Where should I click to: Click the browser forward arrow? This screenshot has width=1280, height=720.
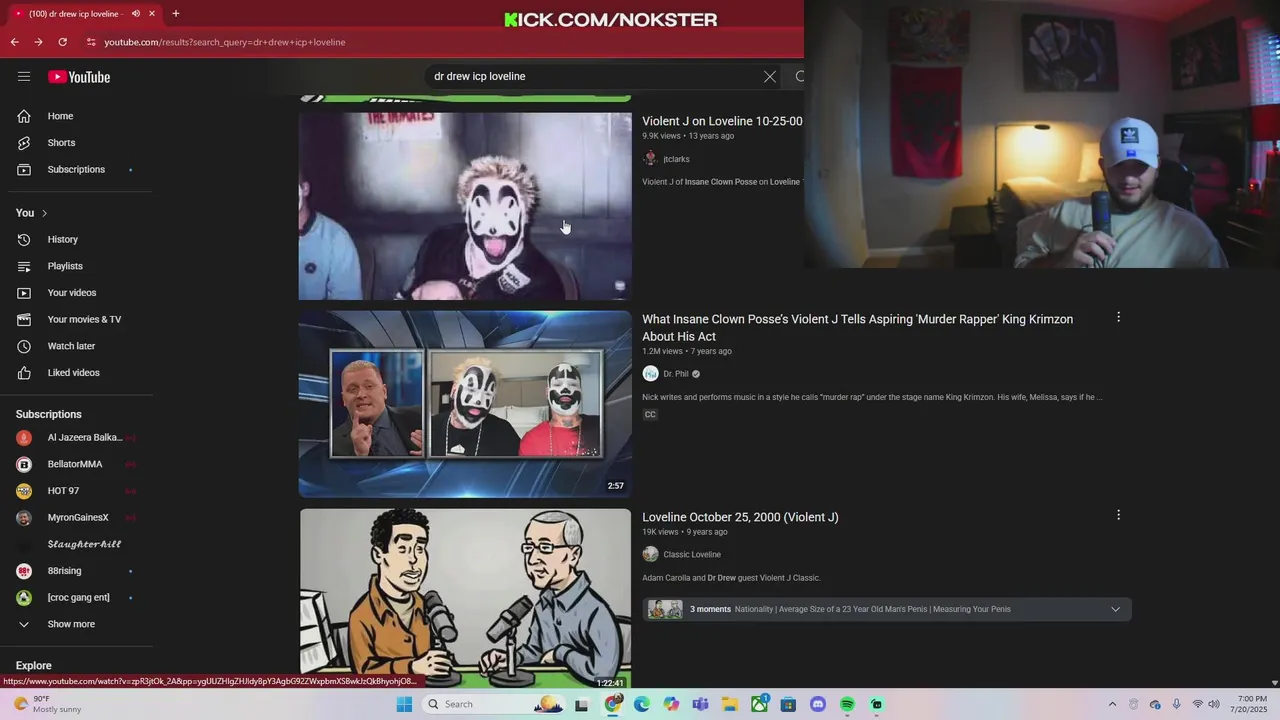point(38,42)
